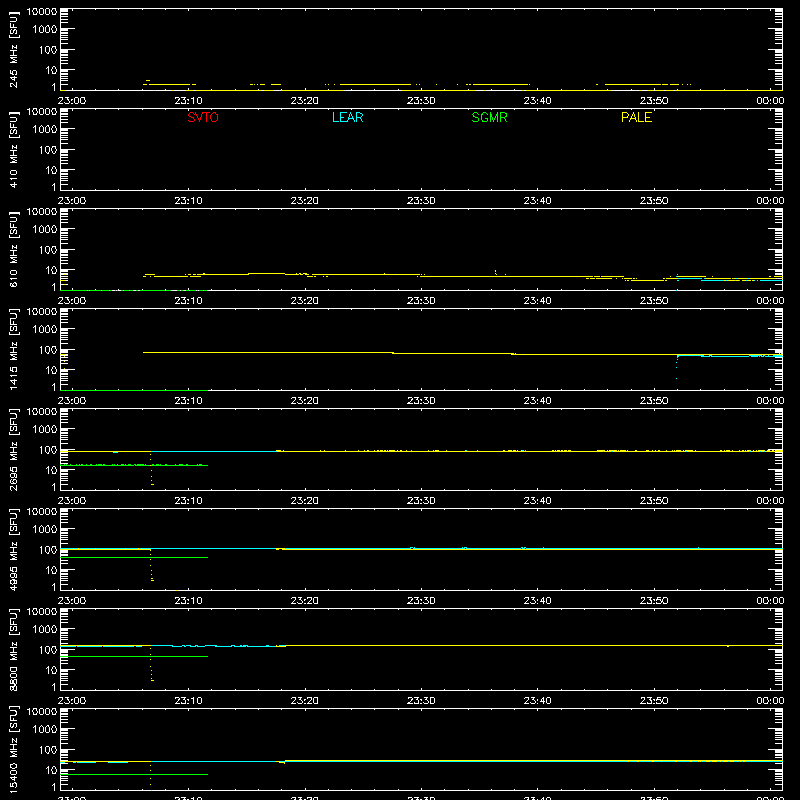
Task: Select the '610 MHz [SFU]' axis title
Action: click(x=13, y=249)
